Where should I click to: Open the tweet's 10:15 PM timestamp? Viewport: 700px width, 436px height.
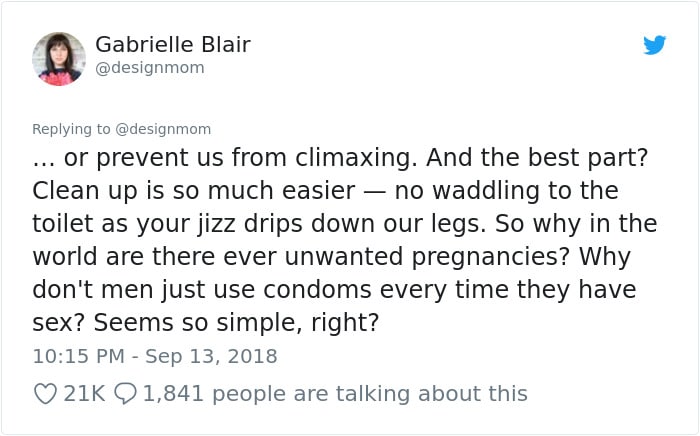pyautogui.click(x=79, y=356)
